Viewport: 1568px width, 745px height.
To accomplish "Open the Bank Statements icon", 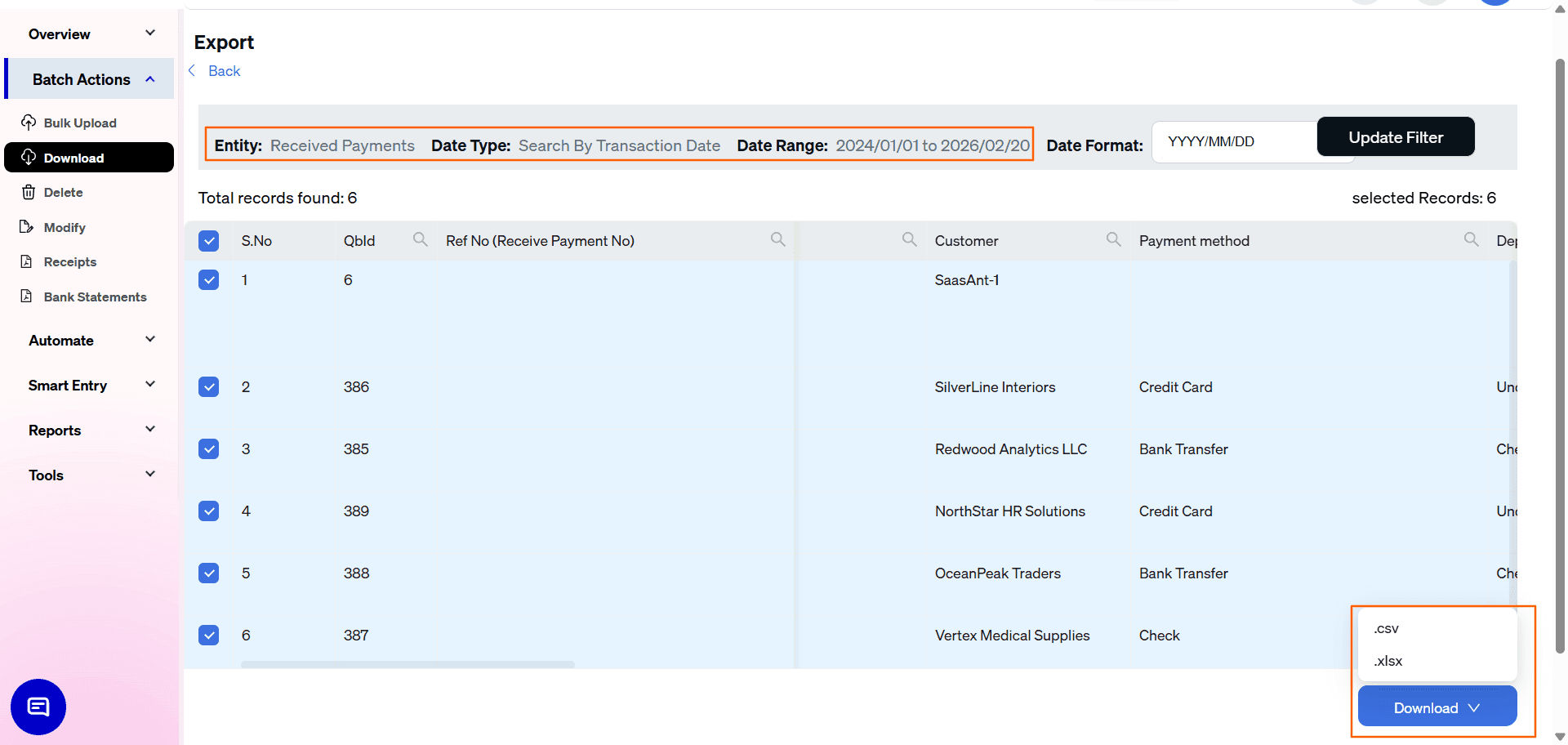I will (27, 297).
